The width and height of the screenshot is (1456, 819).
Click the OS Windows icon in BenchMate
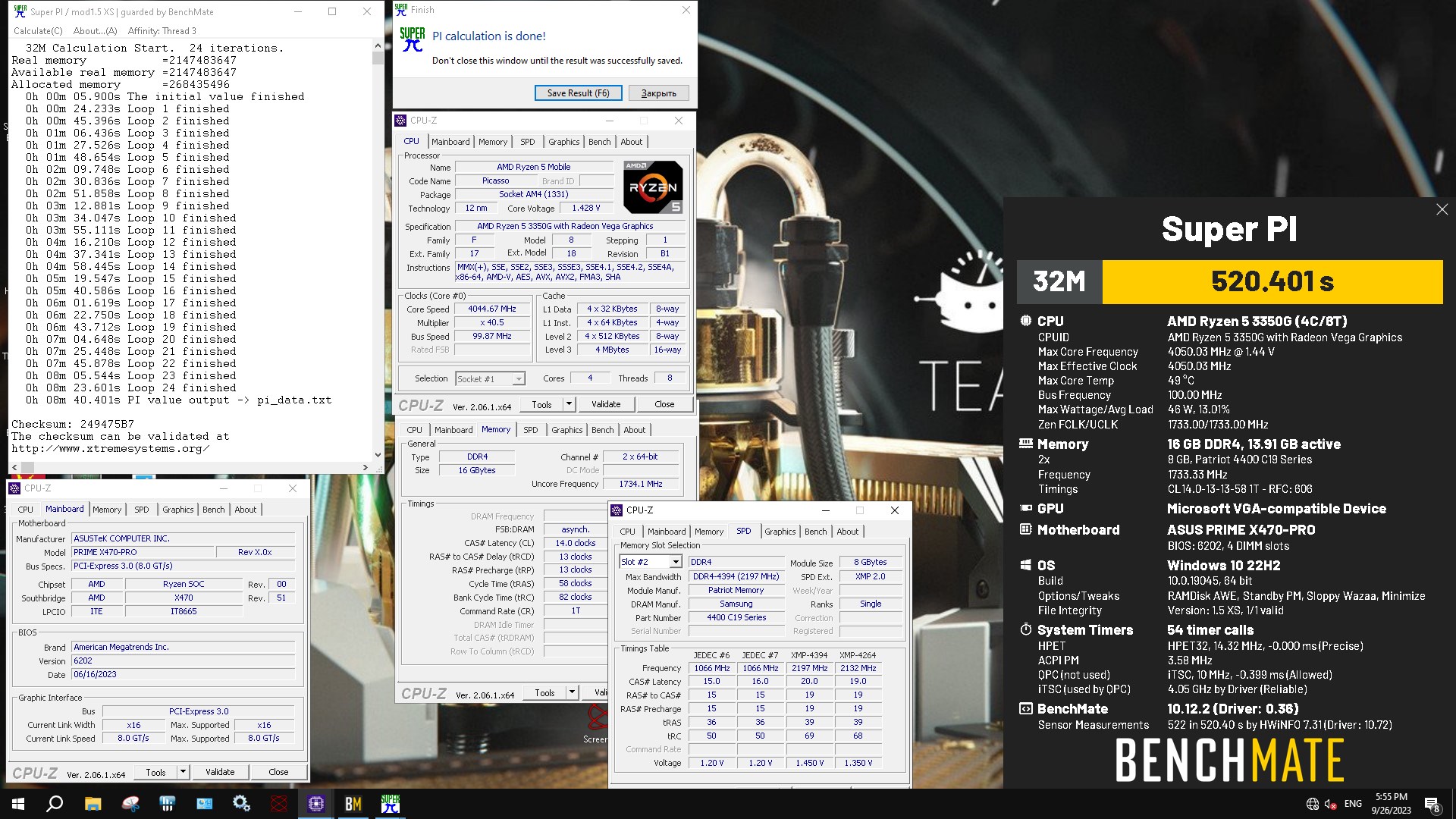pyautogui.click(x=1026, y=565)
